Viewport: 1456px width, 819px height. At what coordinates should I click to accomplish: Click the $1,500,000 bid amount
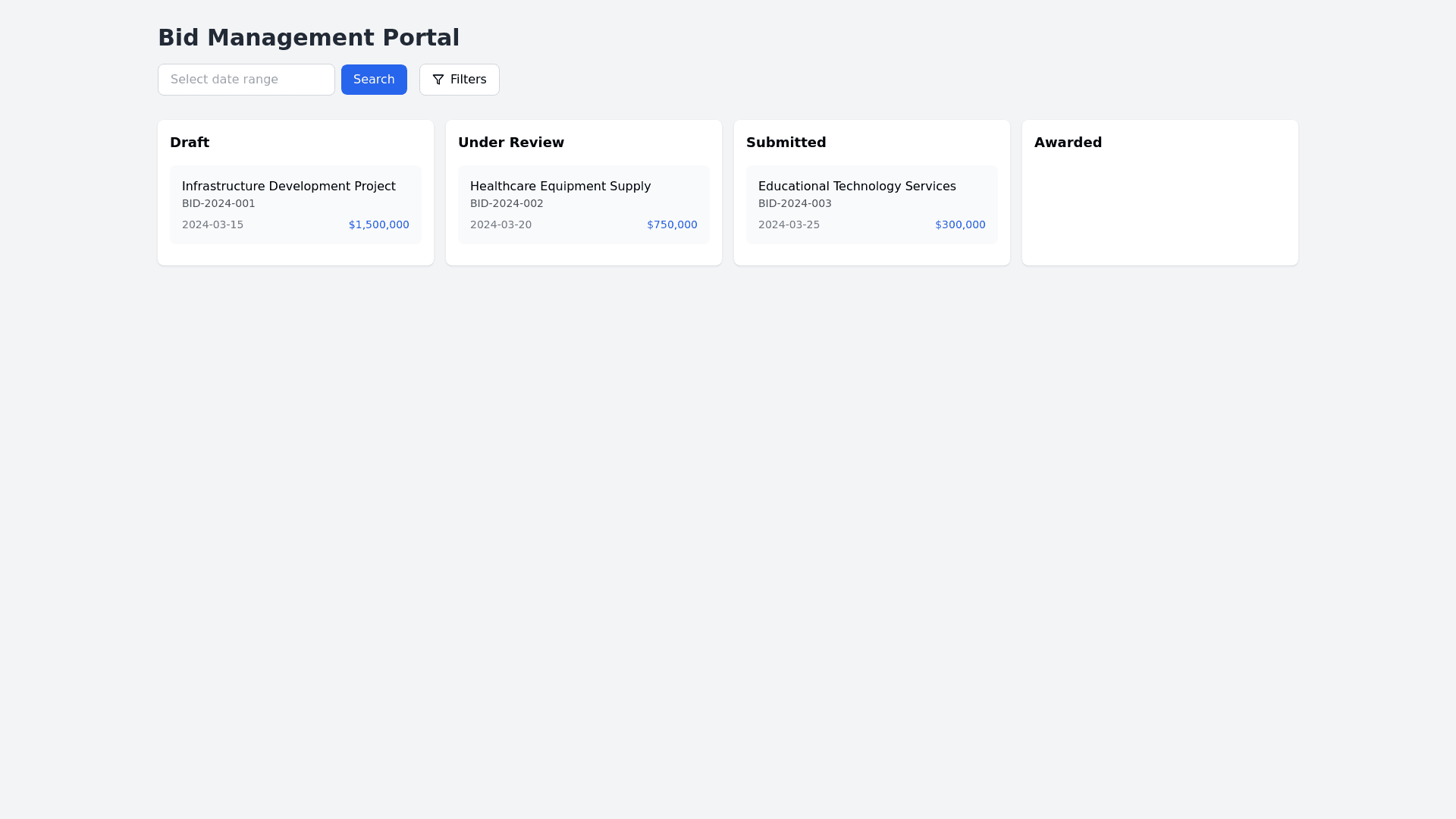pyautogui.click(x=378, y=224)
